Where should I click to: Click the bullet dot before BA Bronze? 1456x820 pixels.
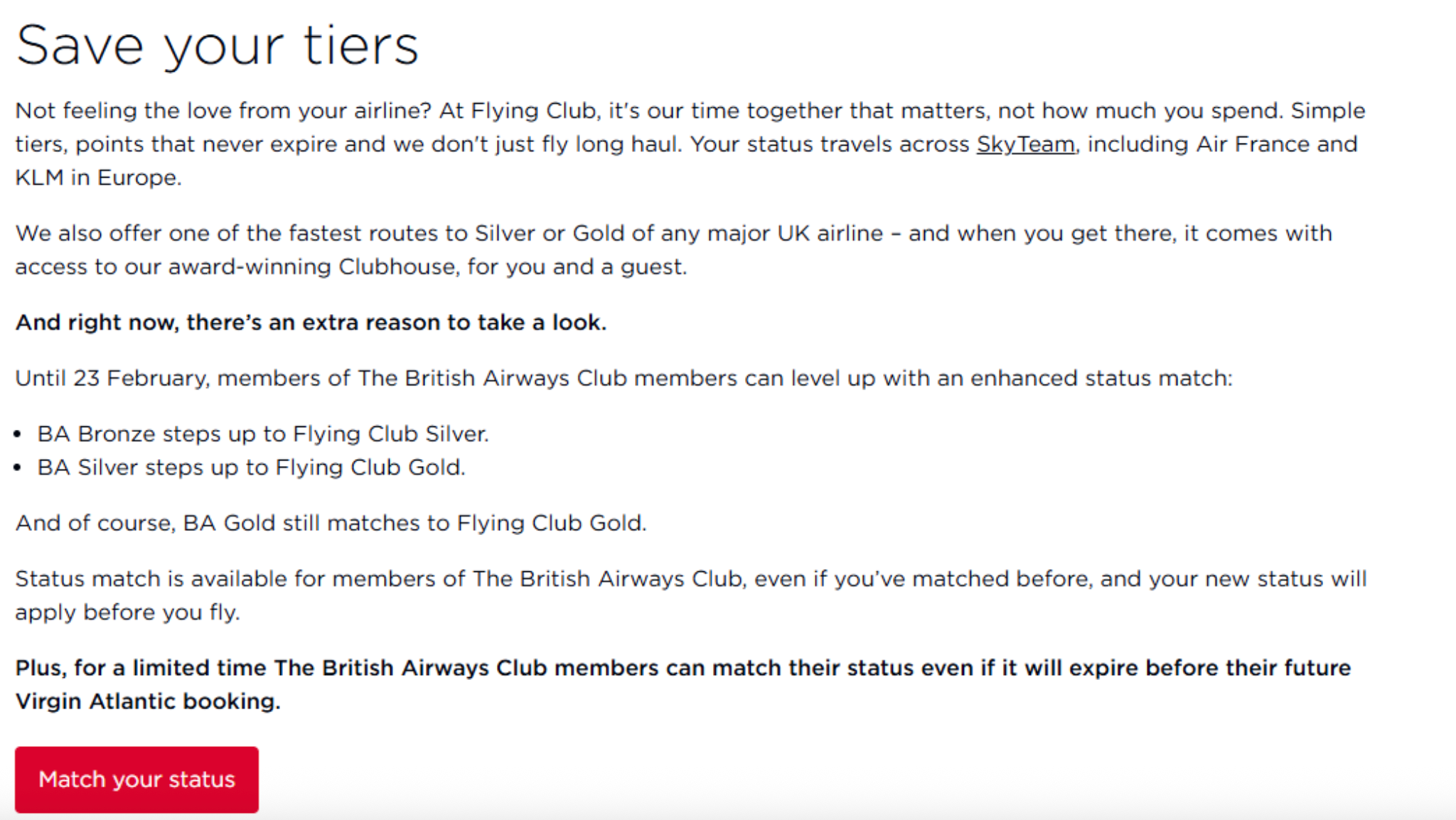coord(18,434)
